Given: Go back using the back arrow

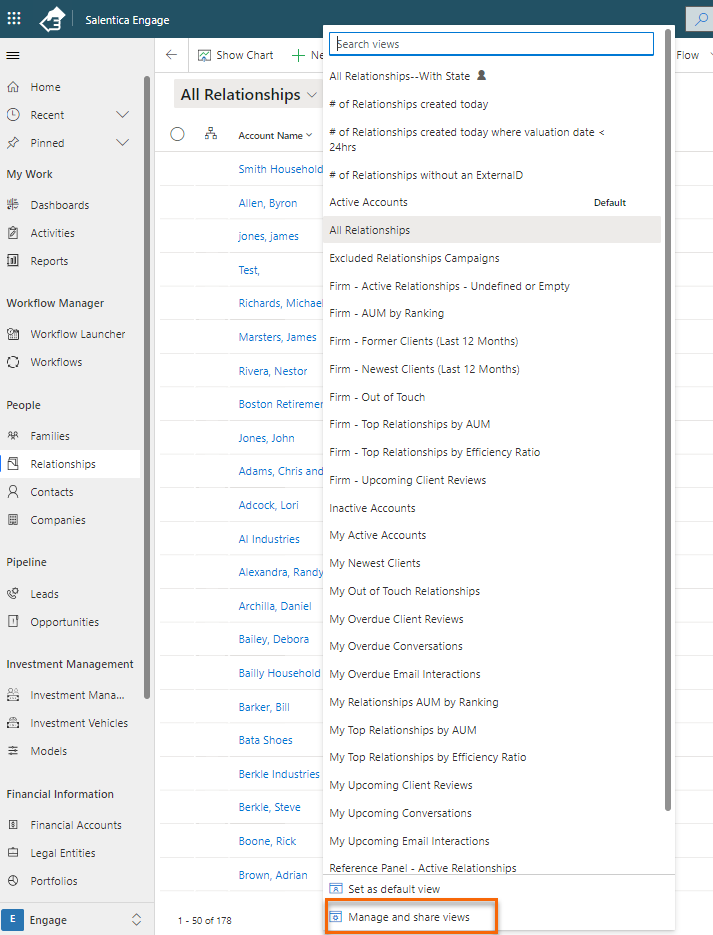Looking at the screenshot, I should [172, 55].
